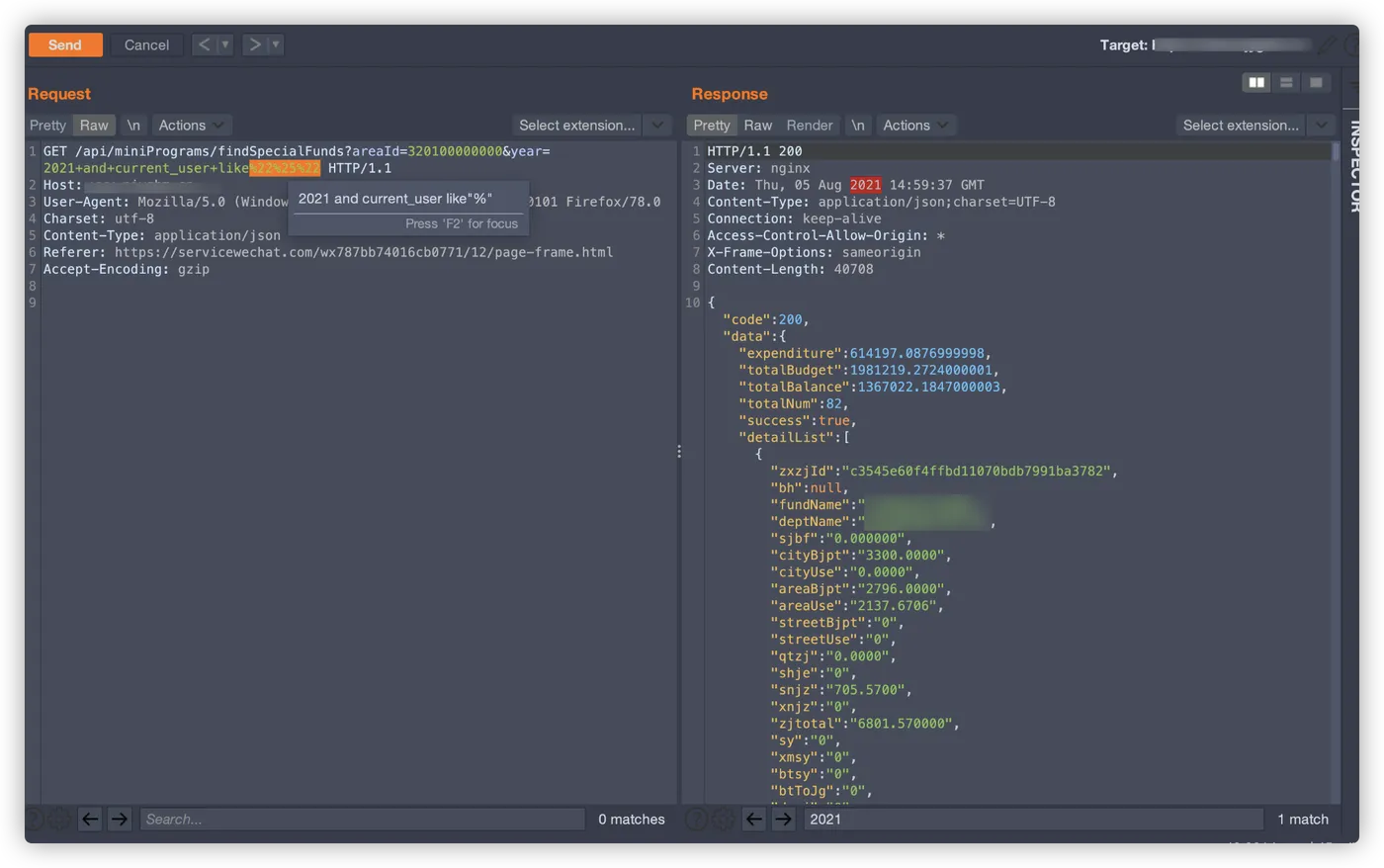Open the INSPECTOR side panel
1384x868 pixels.
(1354, 165)
